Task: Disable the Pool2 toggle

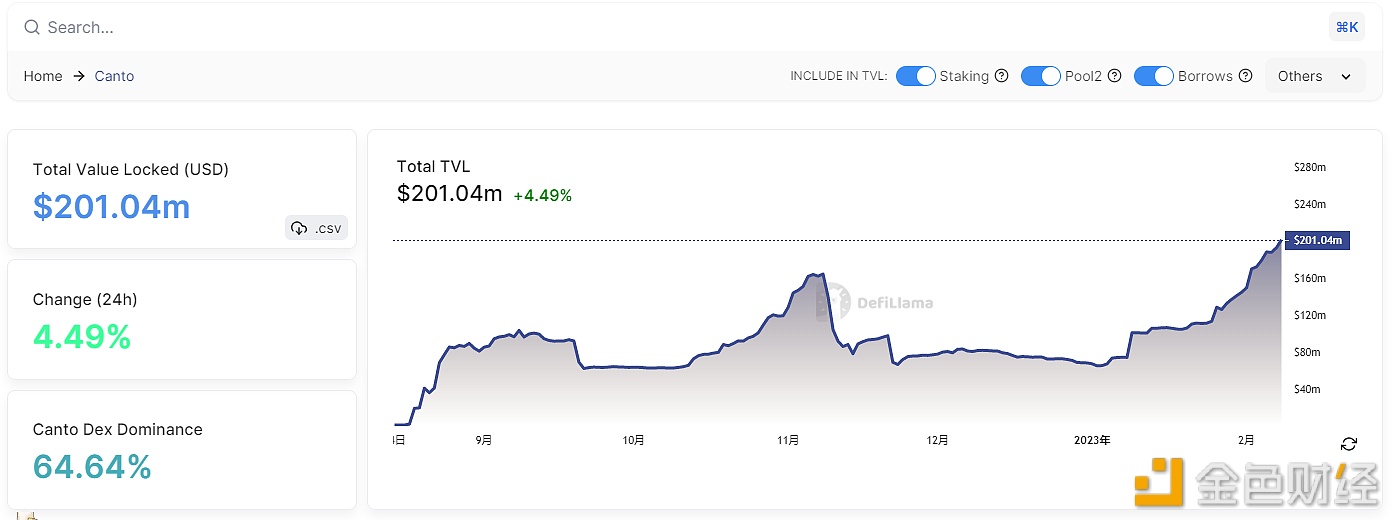Action: click(1040, 76)
